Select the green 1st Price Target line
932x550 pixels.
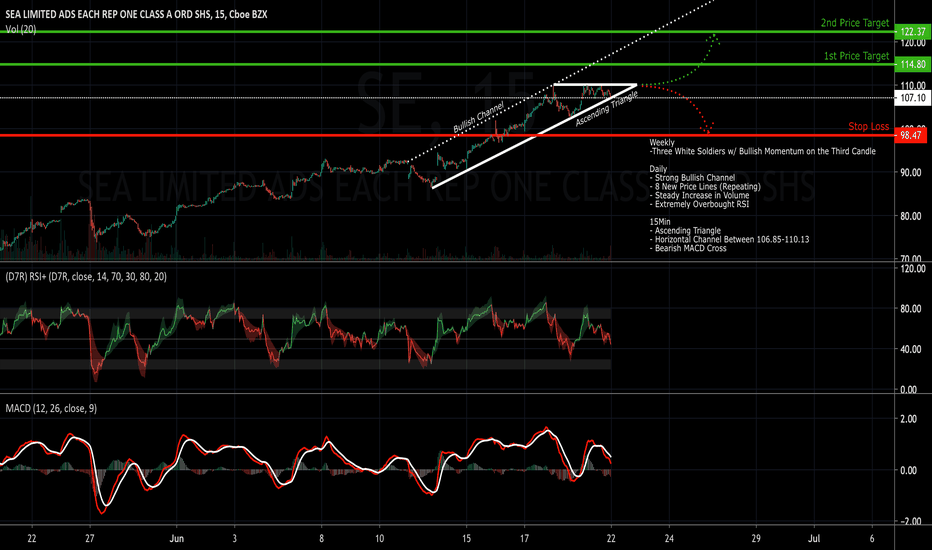pos(447,64)
